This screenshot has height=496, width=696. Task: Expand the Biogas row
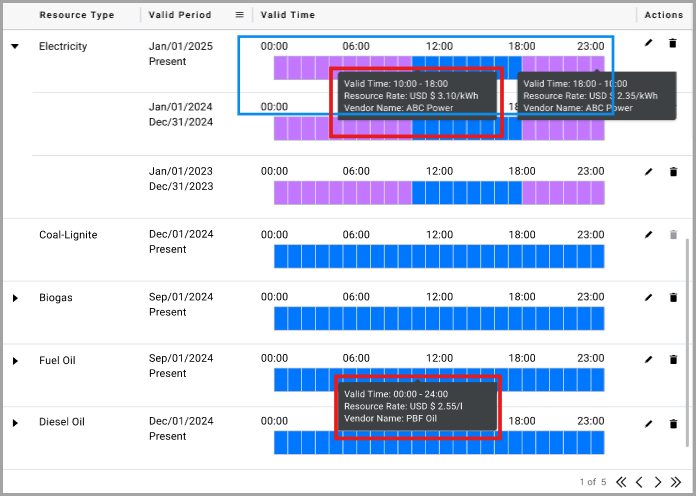point(15,298)
